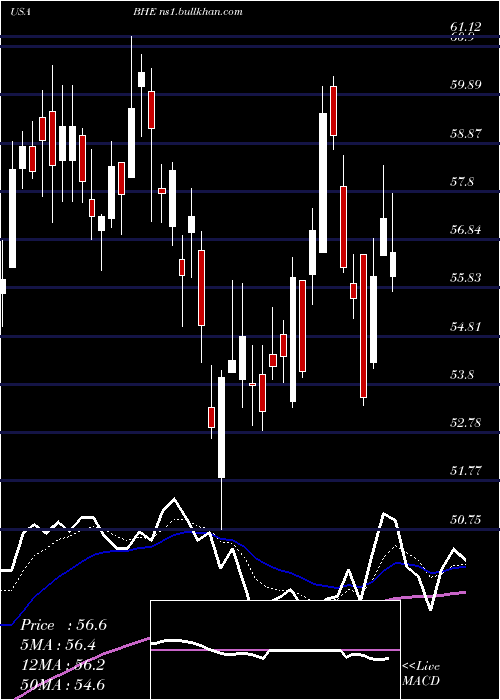Image resolution: width=500 pixels, height=700 pixels.
Task: Click the 12MA : 56.2 readout
Action: coord(63,665)
